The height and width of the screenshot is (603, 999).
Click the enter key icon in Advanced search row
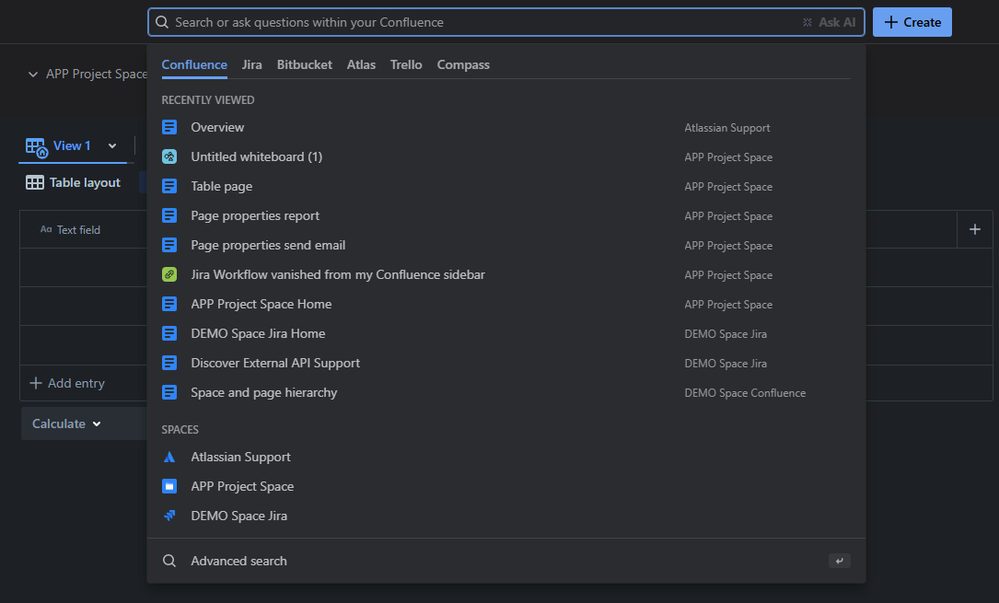(839, 561)
